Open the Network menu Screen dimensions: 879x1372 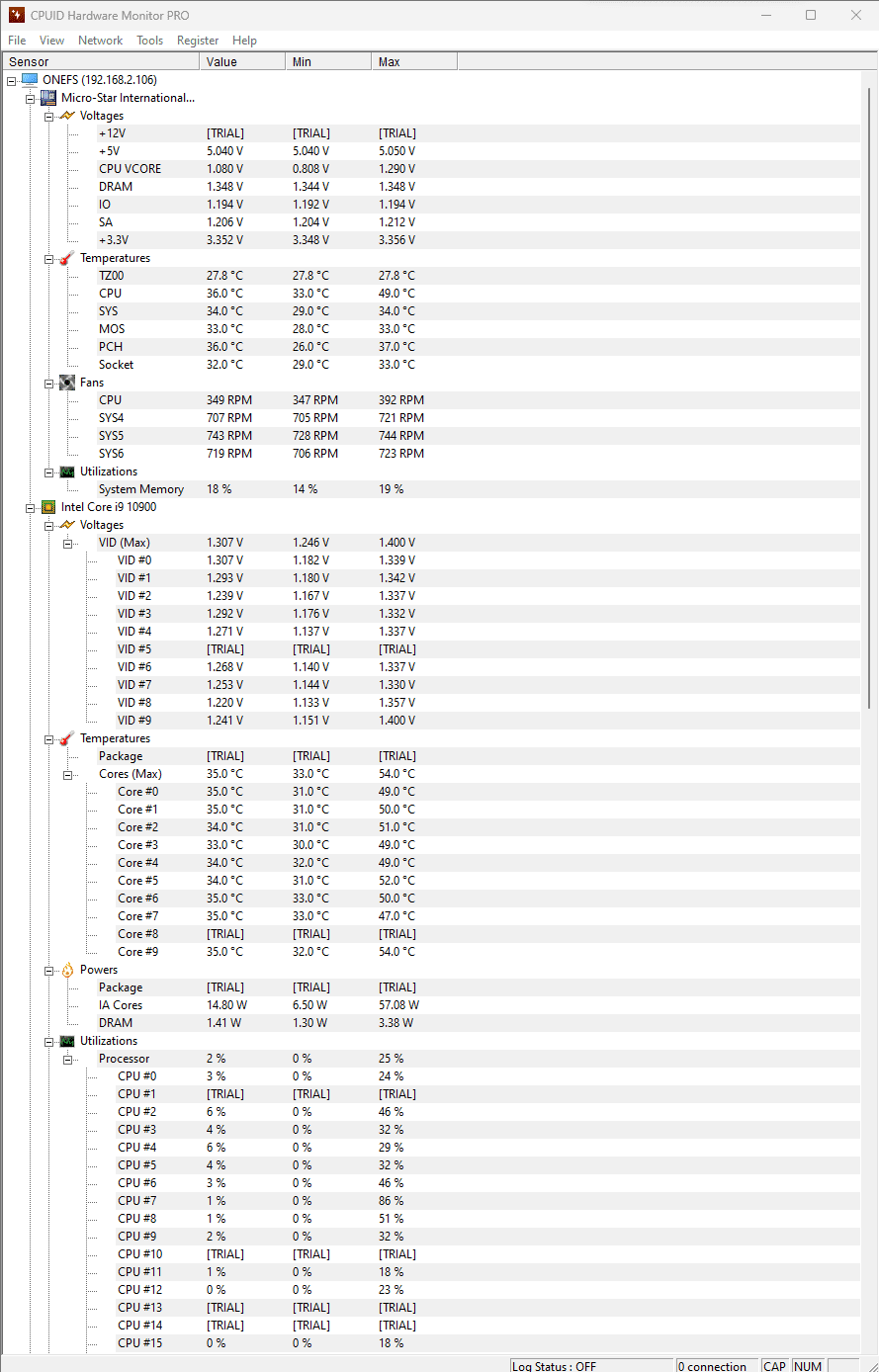pos(100,41)
